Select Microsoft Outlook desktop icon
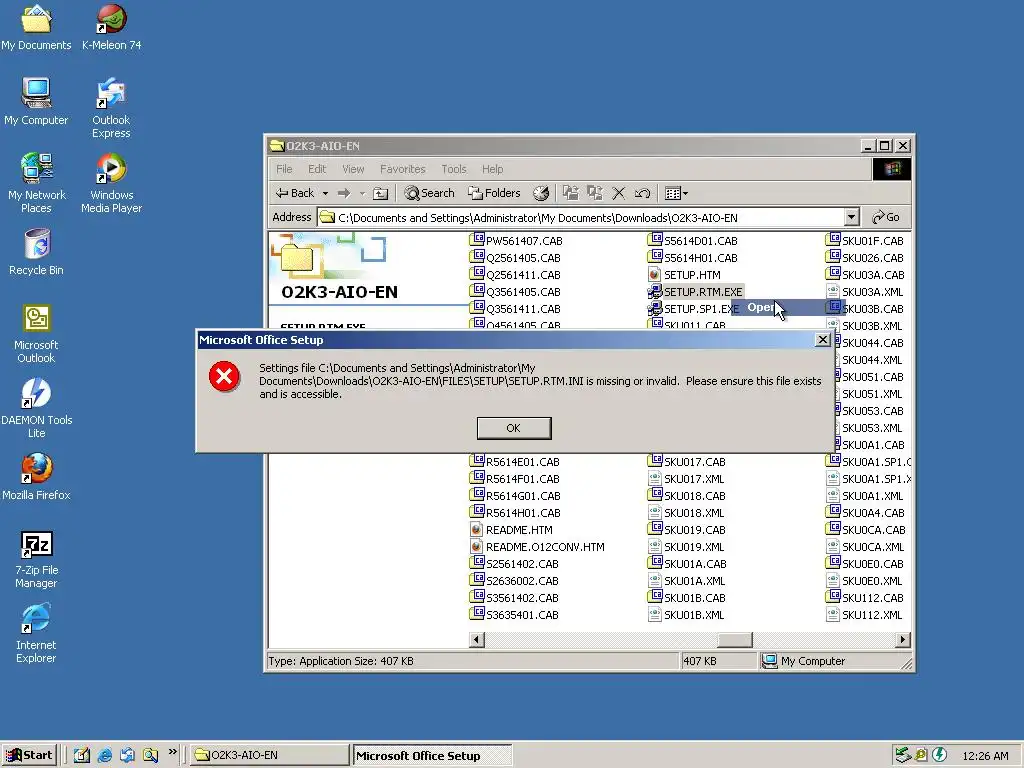The height and width of the screenshot is (768, 1024). [x=37, y=334]
